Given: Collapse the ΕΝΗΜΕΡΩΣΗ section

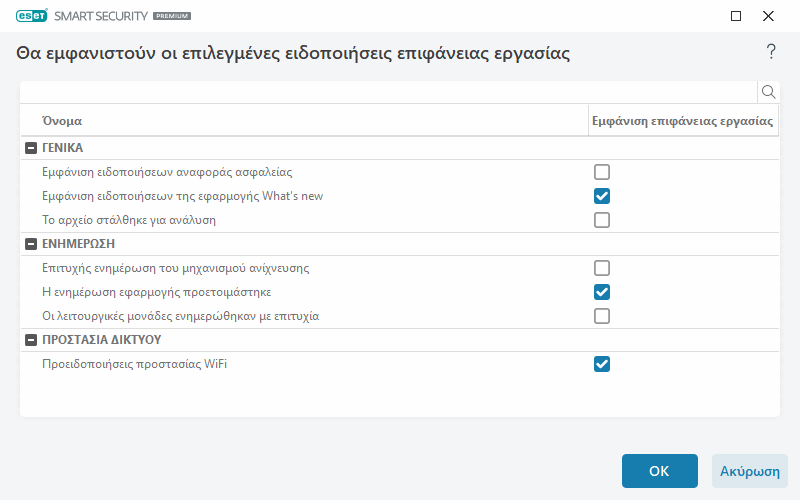Looking at the screenshot, I should coord(30,244).
